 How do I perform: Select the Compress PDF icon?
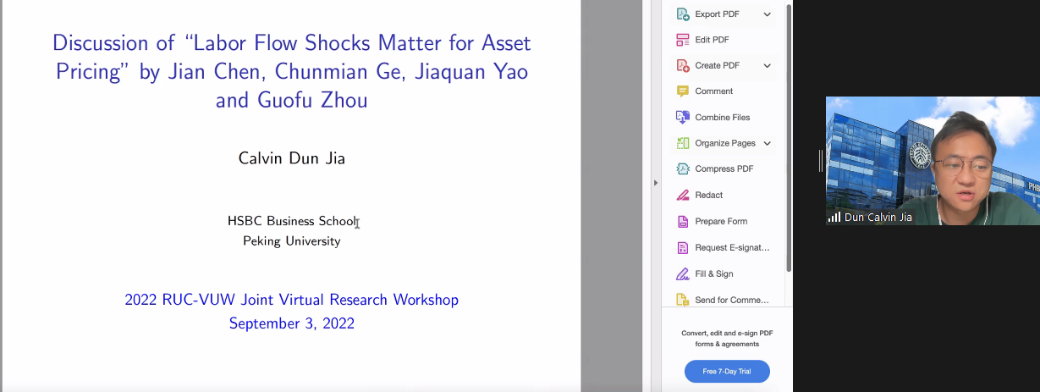point(682,169)
